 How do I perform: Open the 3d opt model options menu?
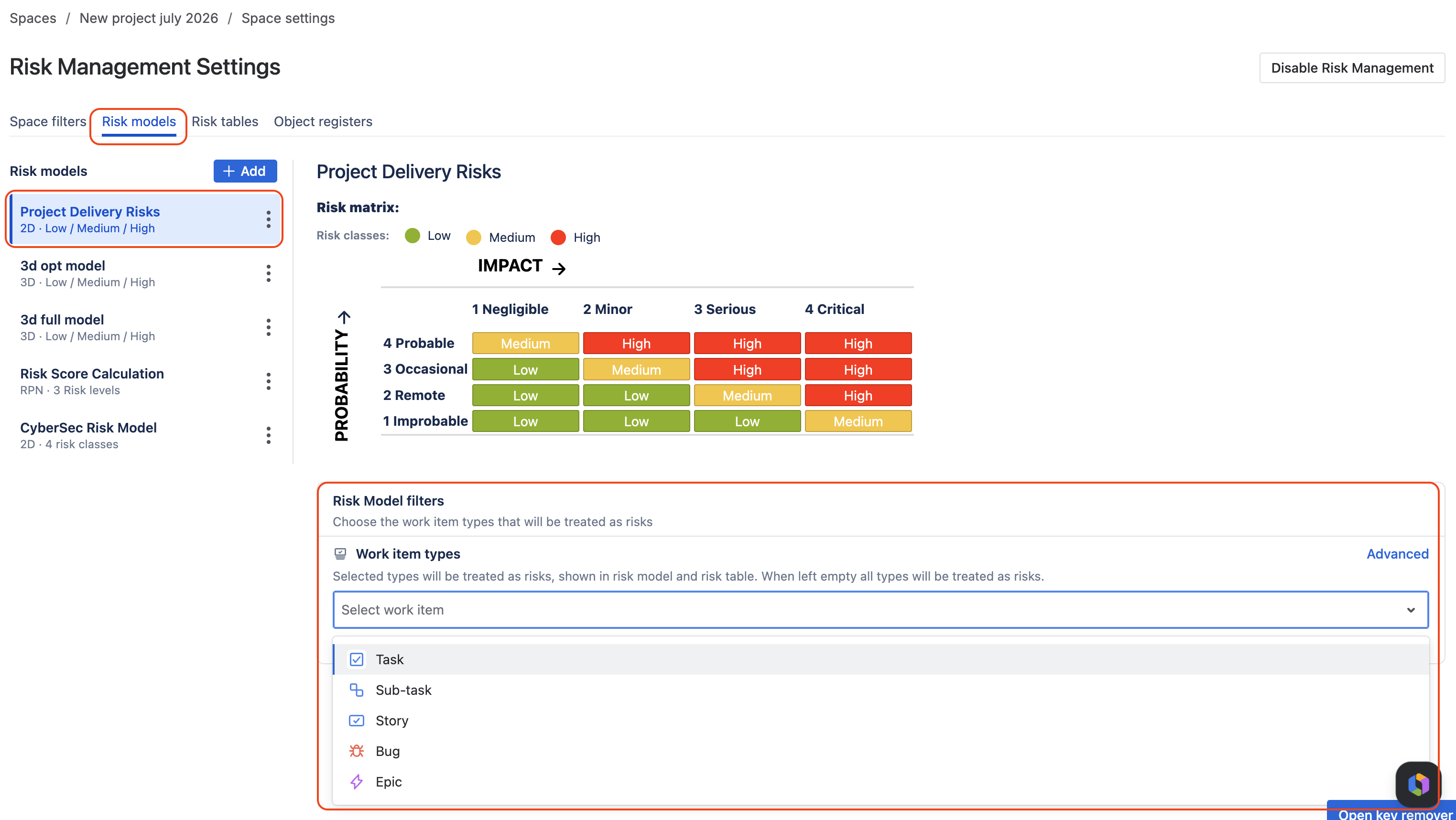tap(269, 273)
